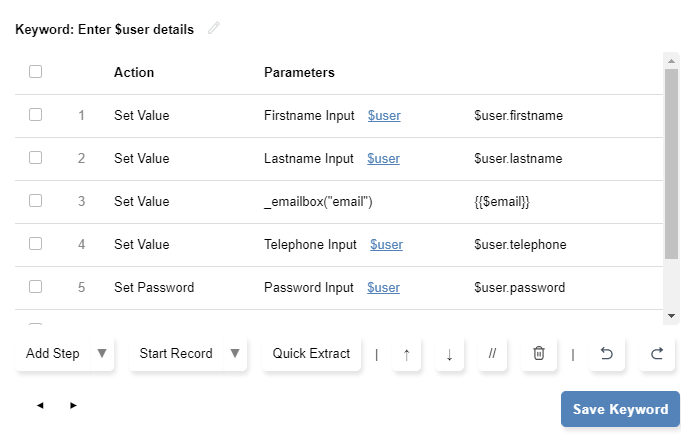
Task: Undo the last change
Action: 606,354
